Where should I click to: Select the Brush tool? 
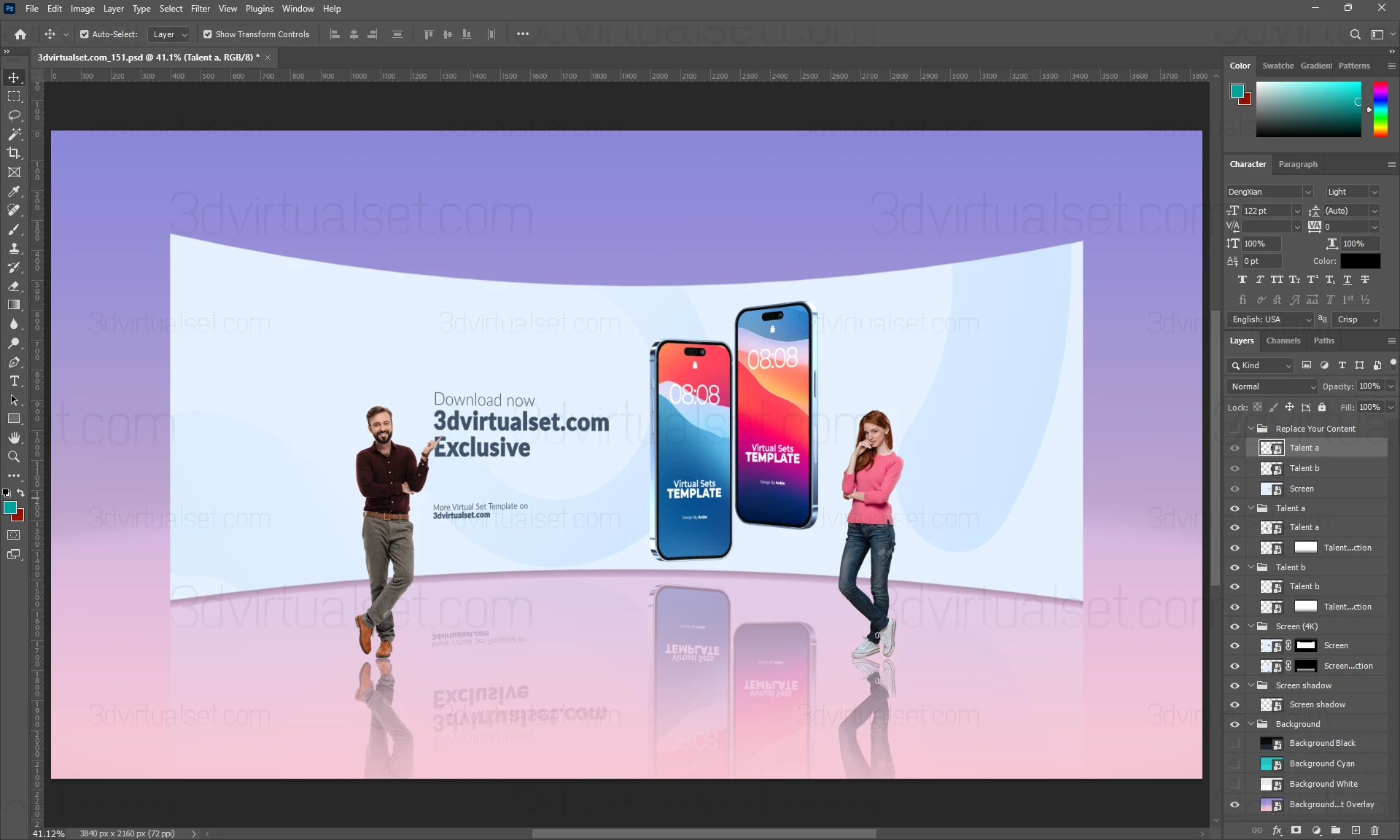(14, 229)
